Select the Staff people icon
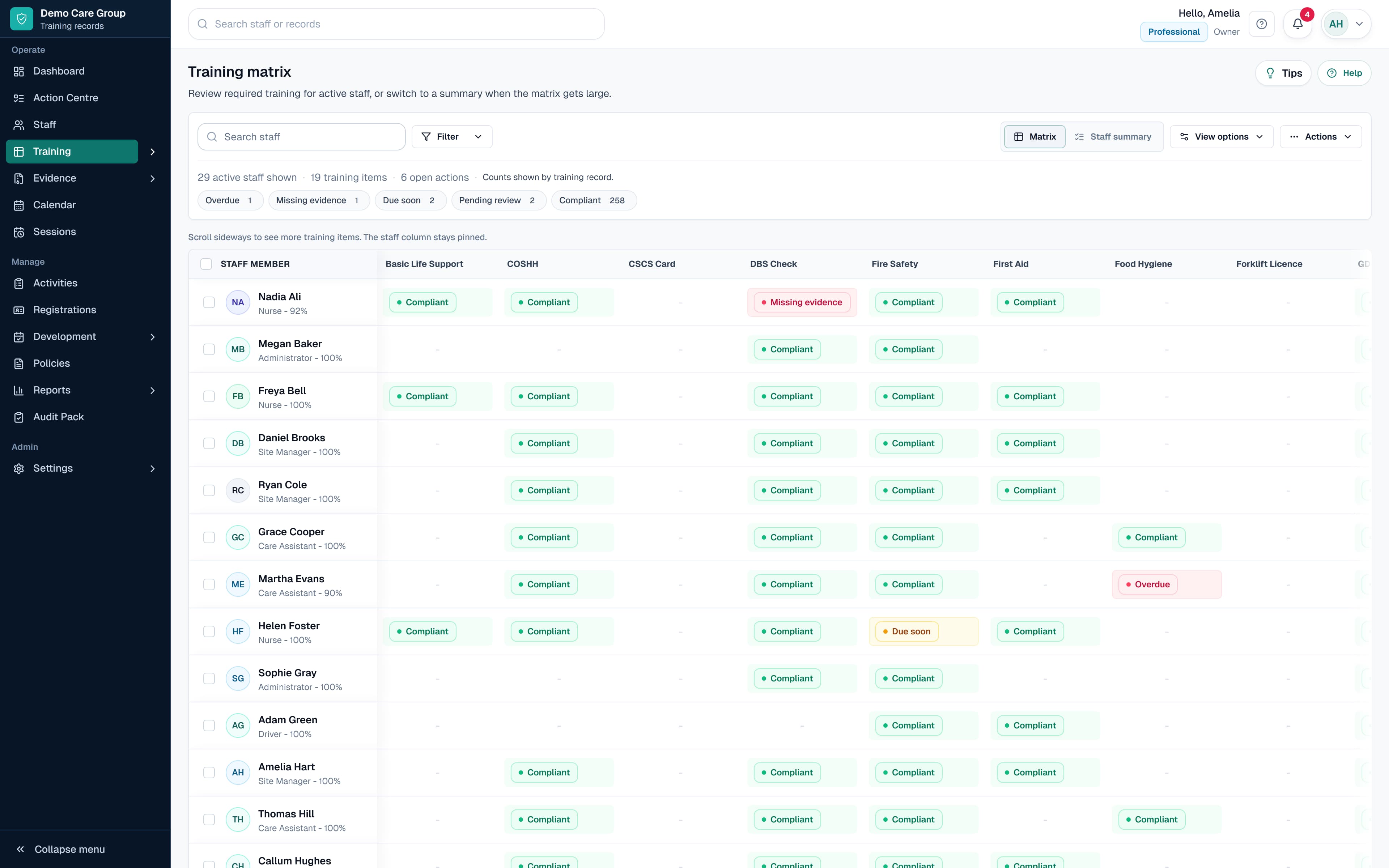 point(19,124)
